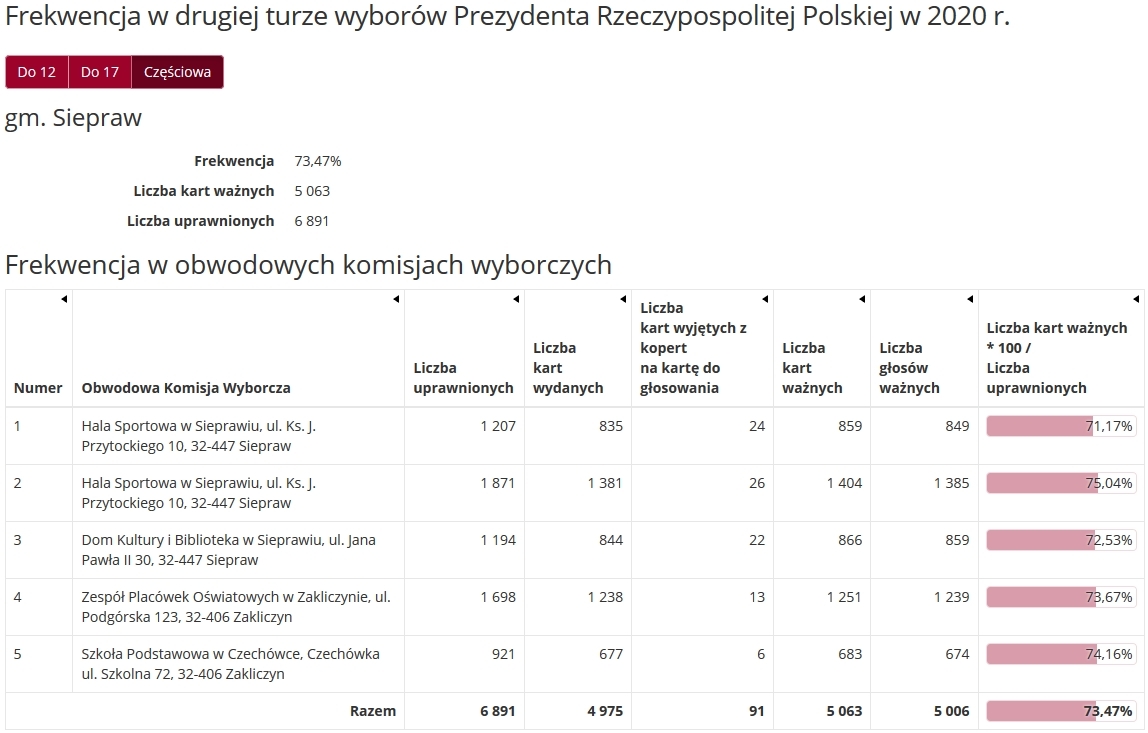
Task: Click sort arrow for kart wyjętych z kopert
Action: 765,299
